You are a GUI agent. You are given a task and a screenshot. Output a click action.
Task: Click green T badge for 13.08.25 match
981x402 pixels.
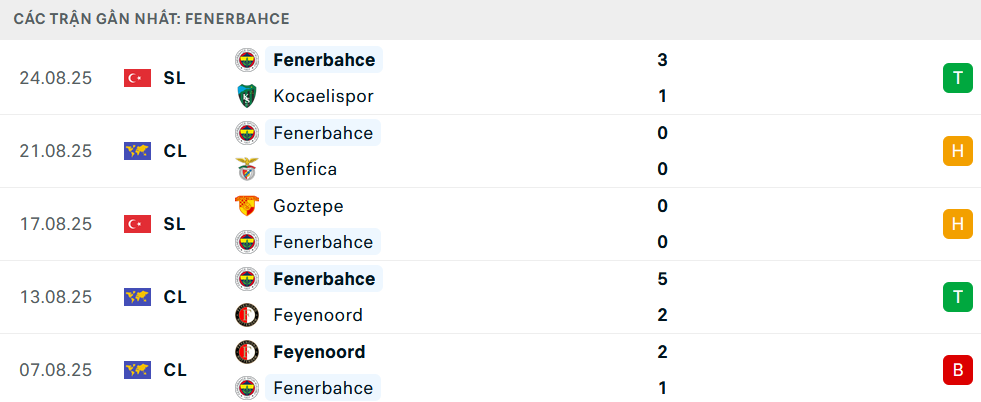pos(957,297)
